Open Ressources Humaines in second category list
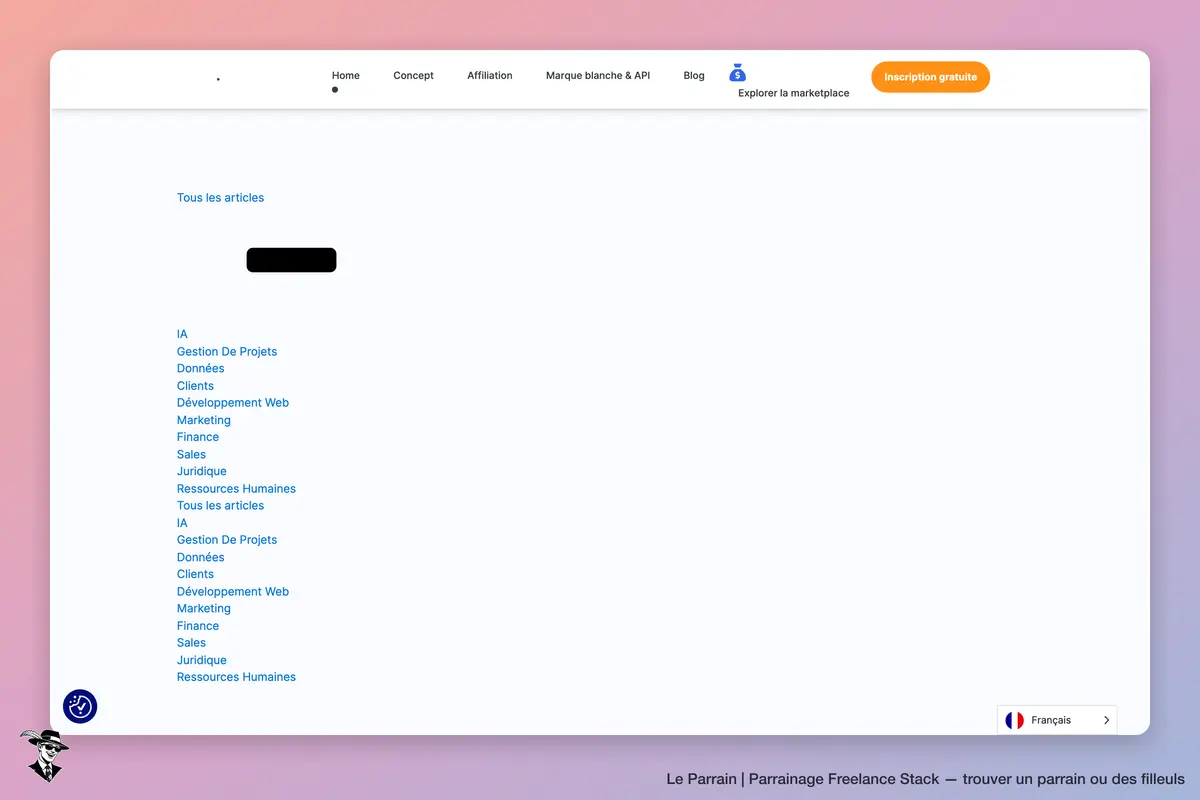The height and width of the screenshot is (800, 1200). pos(236,677)
